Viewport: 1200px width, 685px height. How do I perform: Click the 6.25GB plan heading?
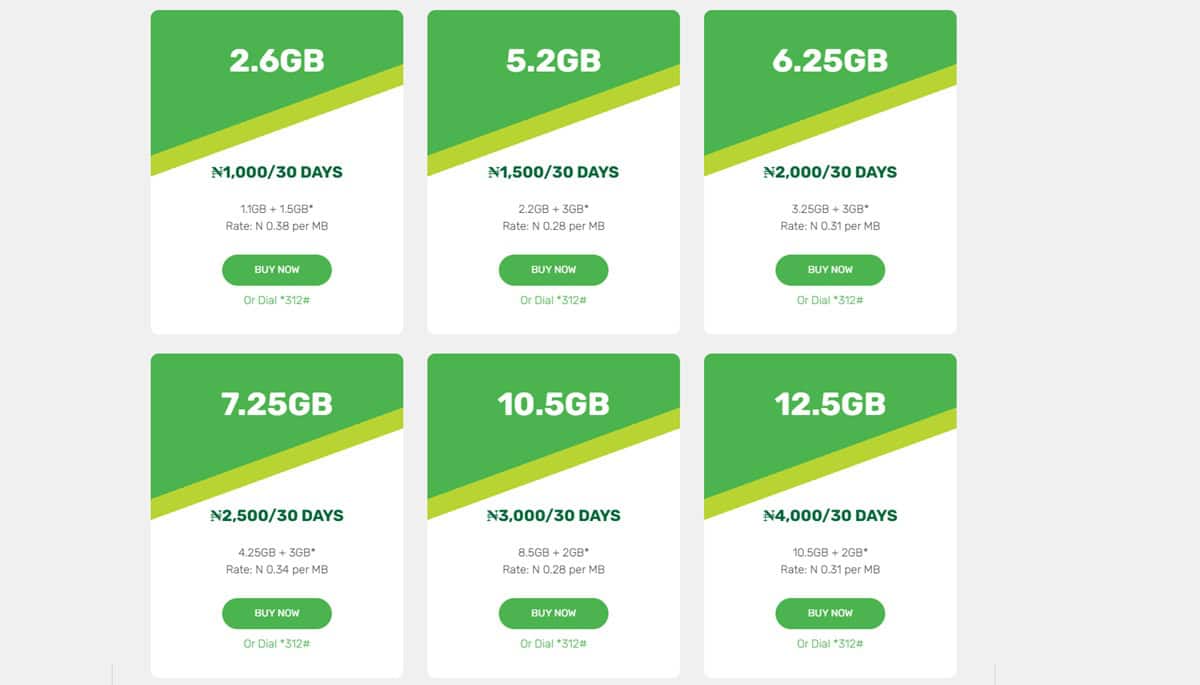[x=830, y=61]
